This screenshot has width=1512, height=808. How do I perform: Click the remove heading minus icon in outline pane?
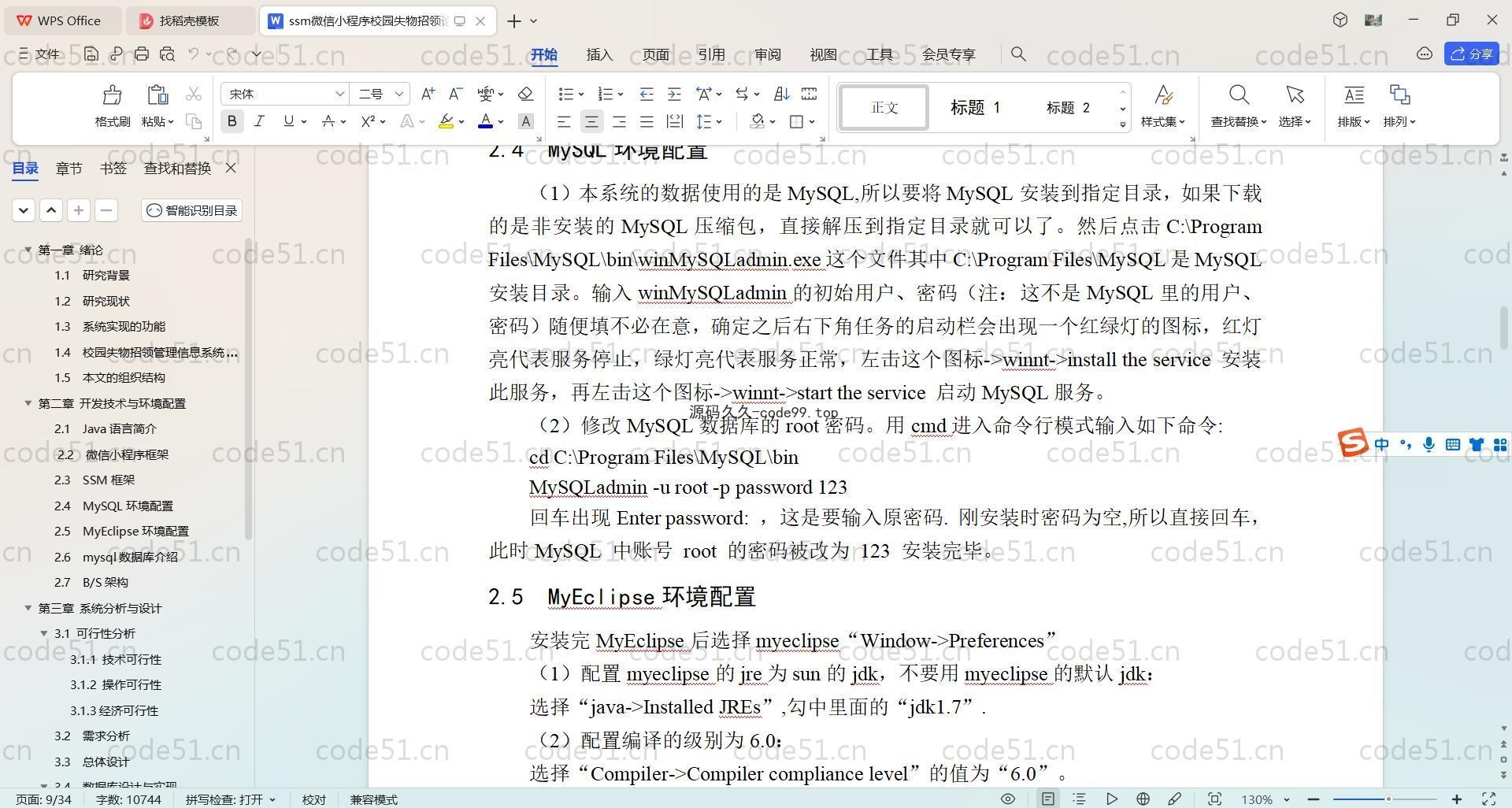(x=106, y=210)
